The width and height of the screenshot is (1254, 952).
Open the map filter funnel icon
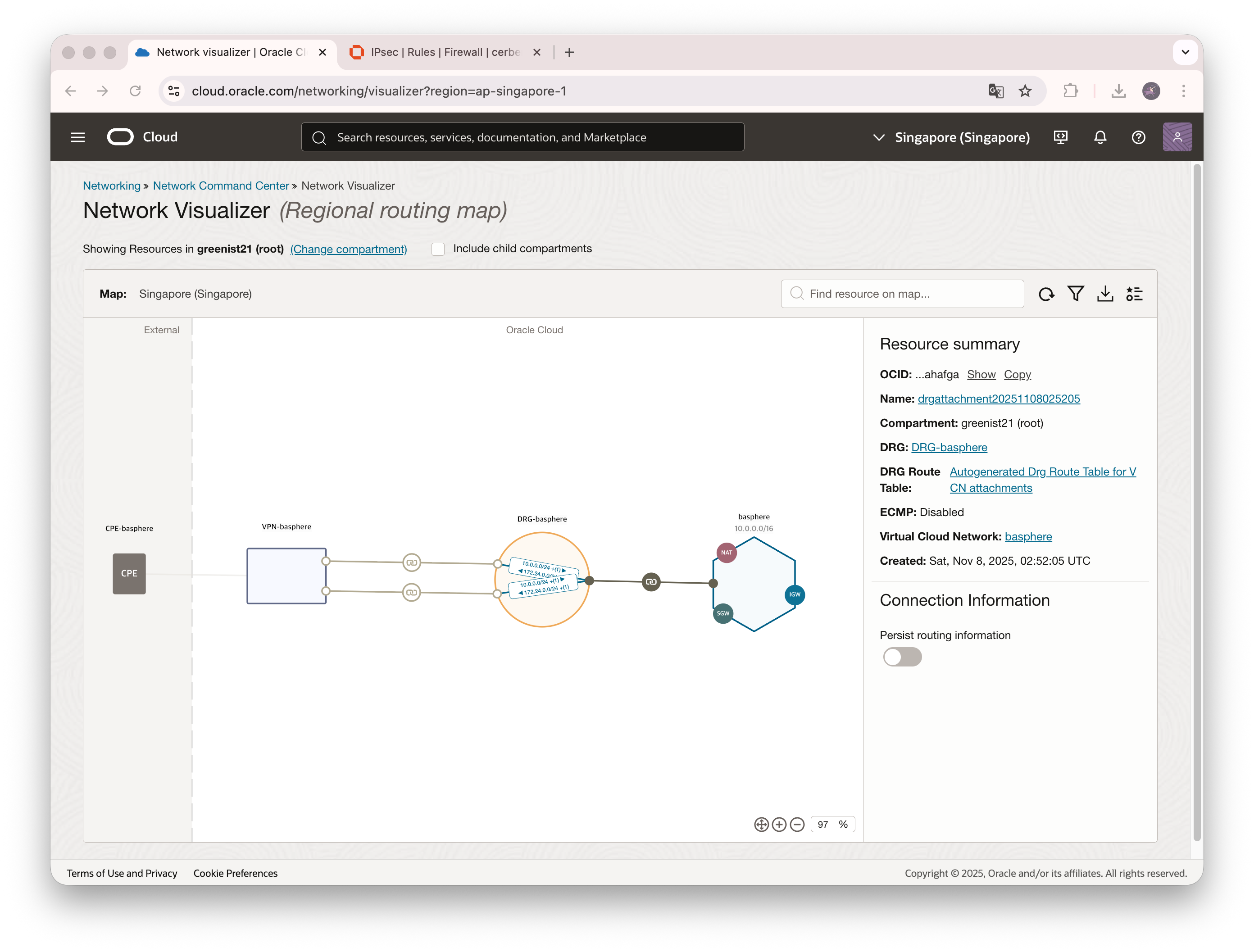pyautogui.click(x=1076, y=294)
